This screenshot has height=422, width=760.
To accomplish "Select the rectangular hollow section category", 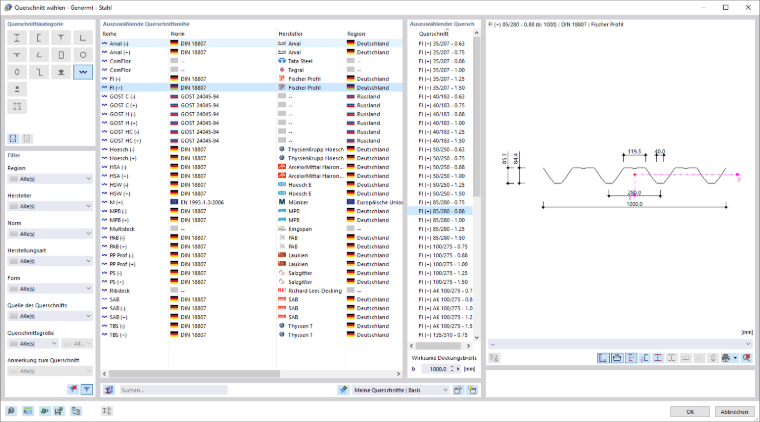I will (61, 55).
